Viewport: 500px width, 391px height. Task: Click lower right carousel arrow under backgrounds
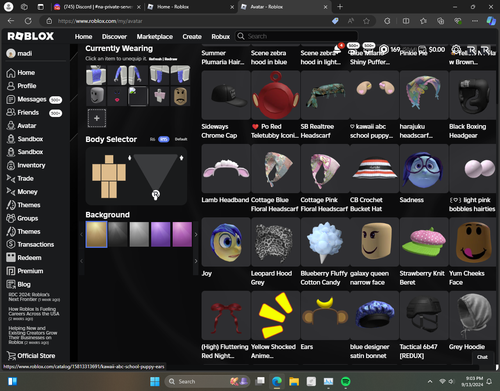click(x=196, y=261)
